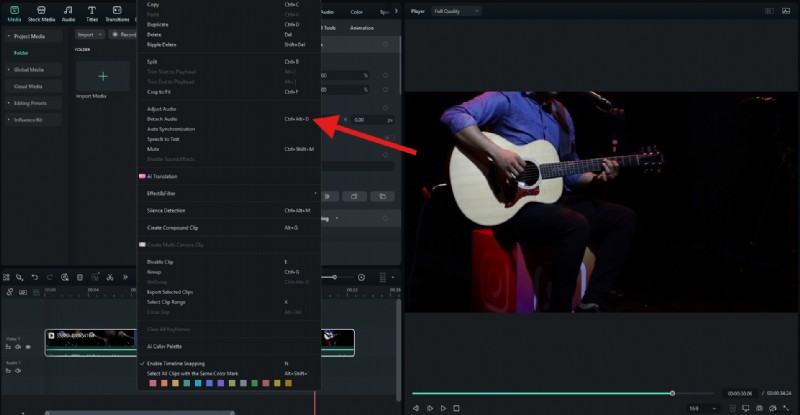The height and width of the screenshot is (415, 800).
Task: Click the timeline zoom slider handle
Action: [334, 277]
